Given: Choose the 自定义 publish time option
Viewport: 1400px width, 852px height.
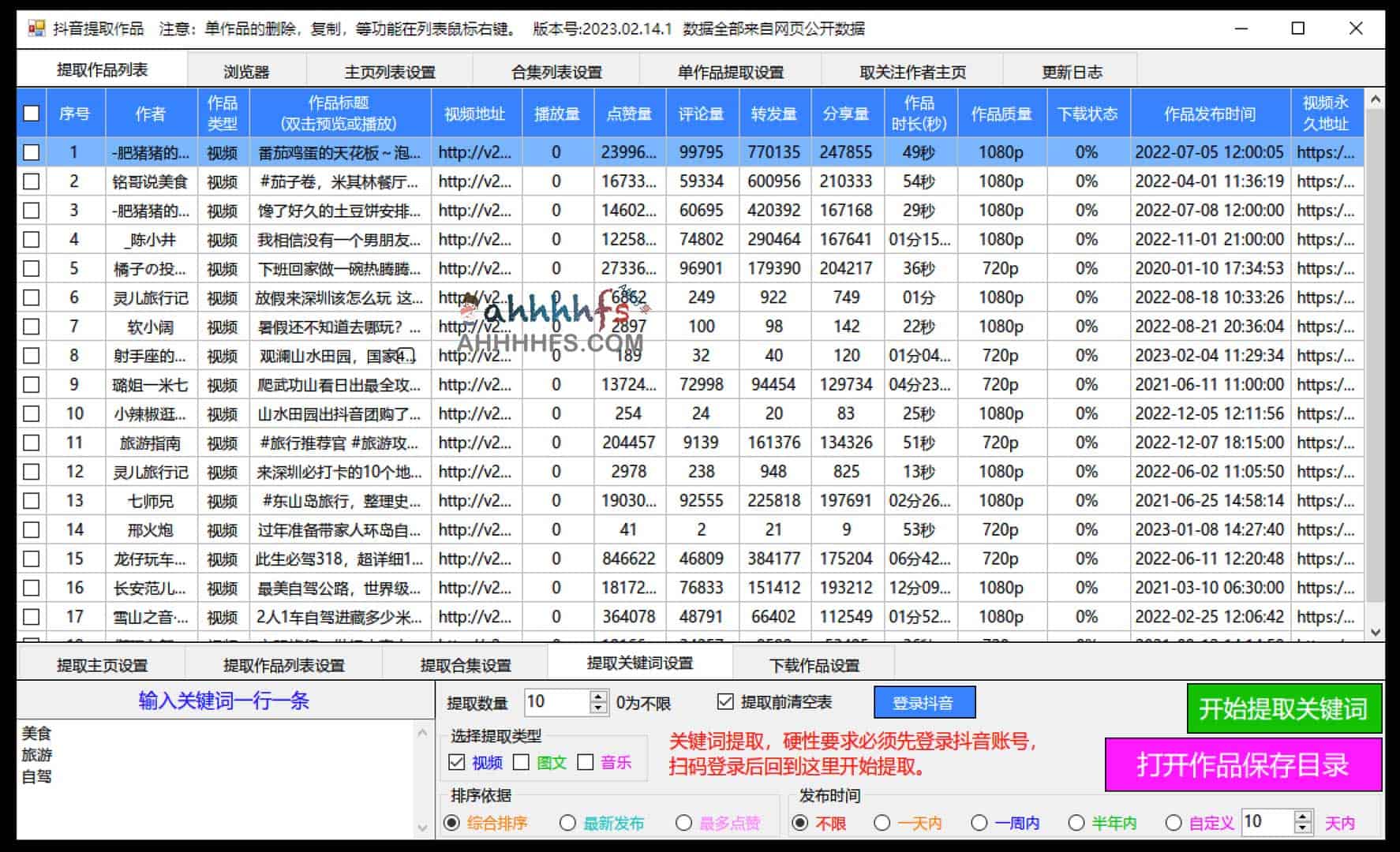Looking at the screenshot, I should pos(1175,823).
